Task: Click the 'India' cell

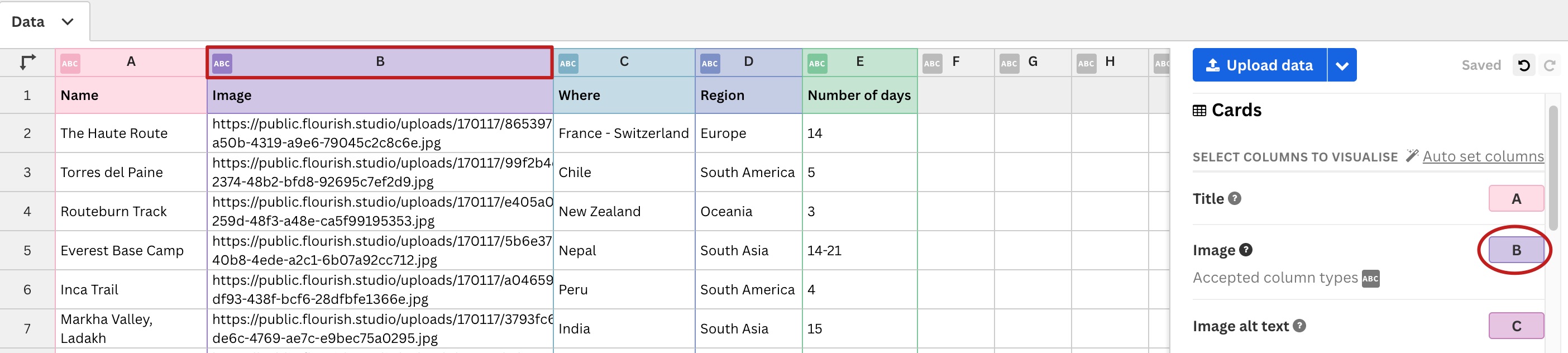Action: pos(624,328)
